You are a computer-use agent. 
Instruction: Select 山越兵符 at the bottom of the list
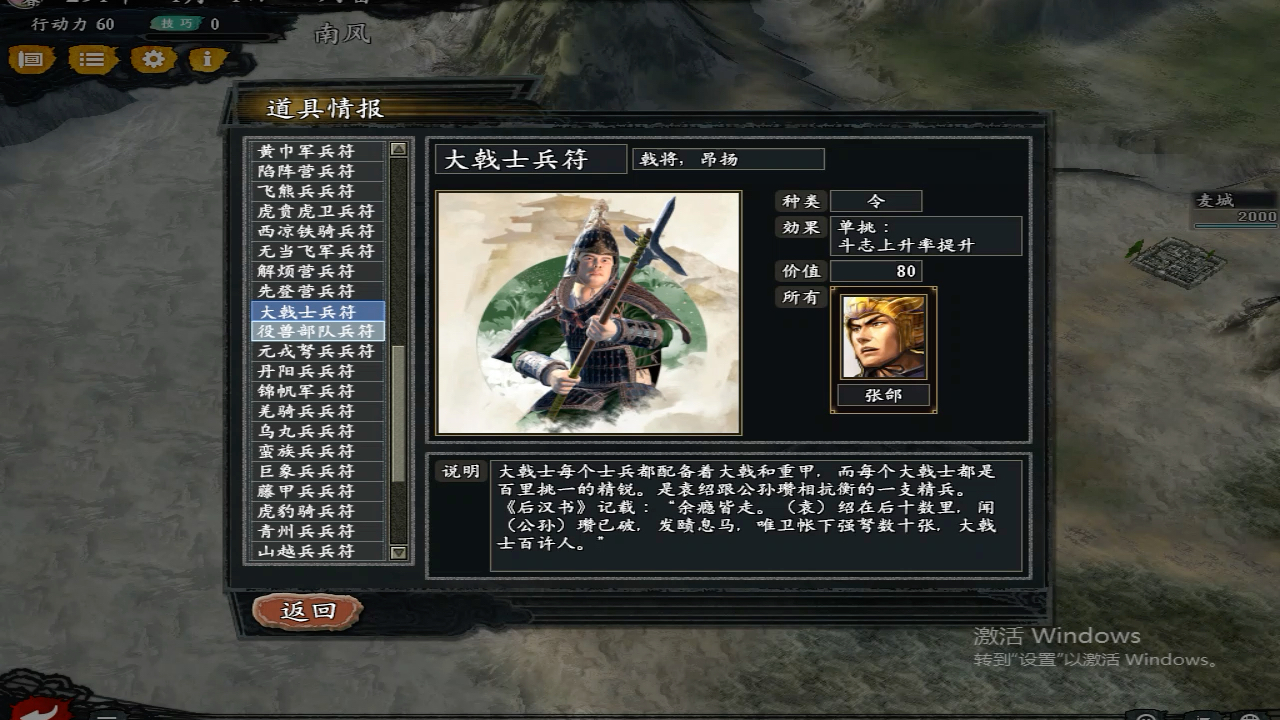click(318, 551)
